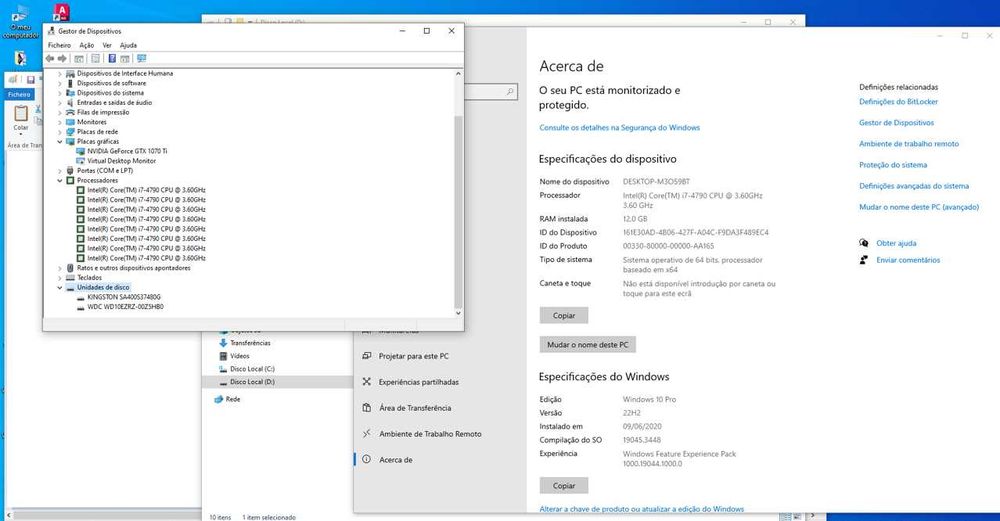Click the Settings search input field
The image size is (1000, 521).
pyautogui.click(x=490, y=92)
